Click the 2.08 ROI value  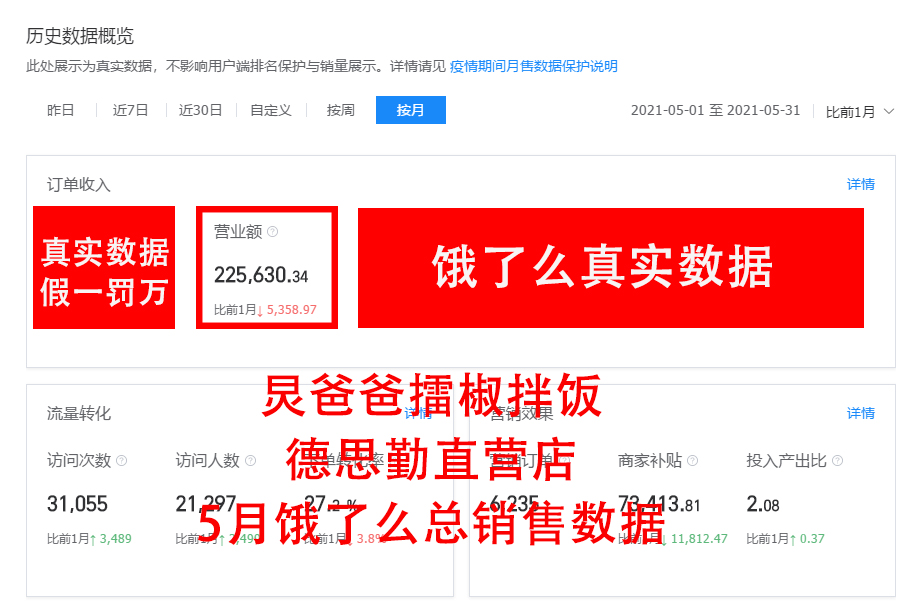point(763,504)
